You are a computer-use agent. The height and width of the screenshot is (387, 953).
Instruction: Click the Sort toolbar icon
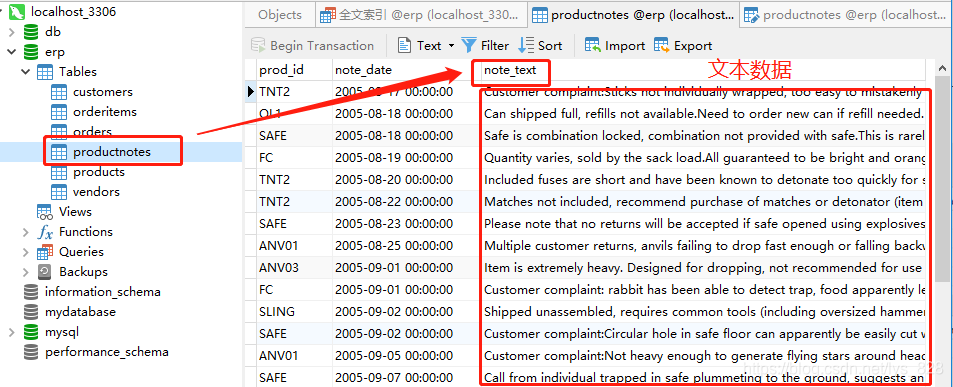pyautogui.click(x=526, y=46)
